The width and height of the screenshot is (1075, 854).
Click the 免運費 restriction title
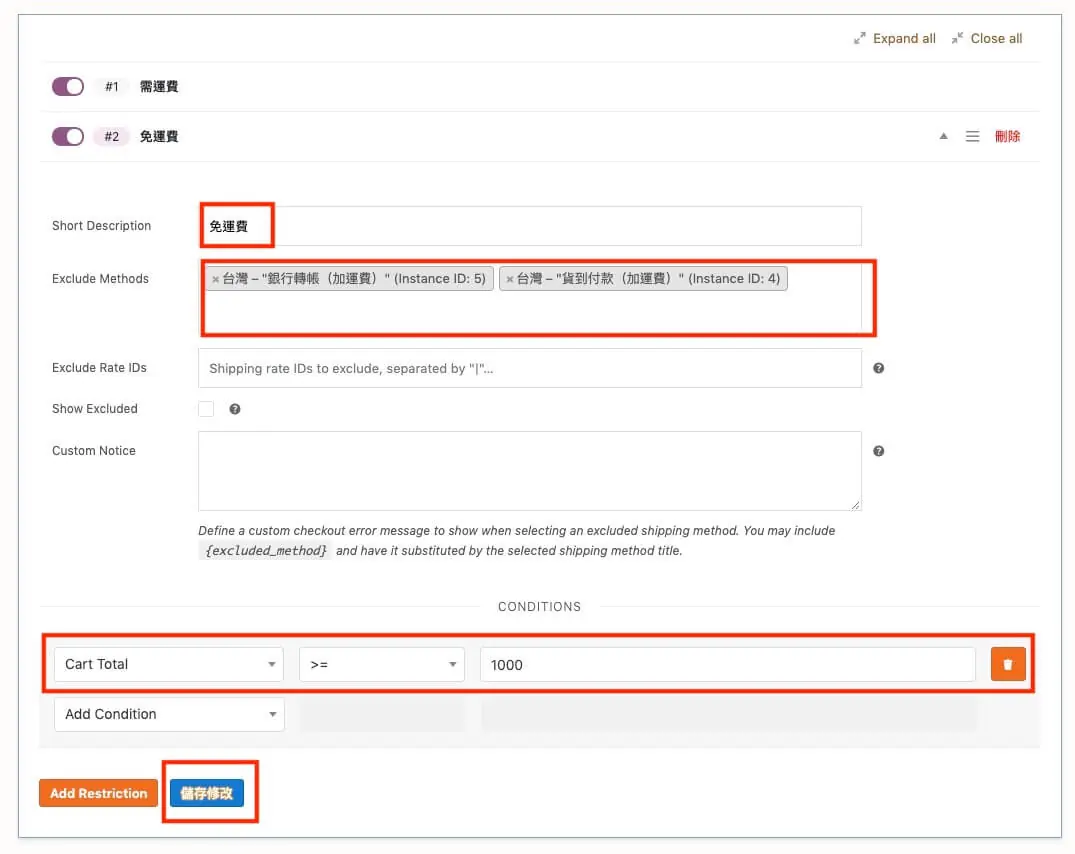[x=159, y=136]
